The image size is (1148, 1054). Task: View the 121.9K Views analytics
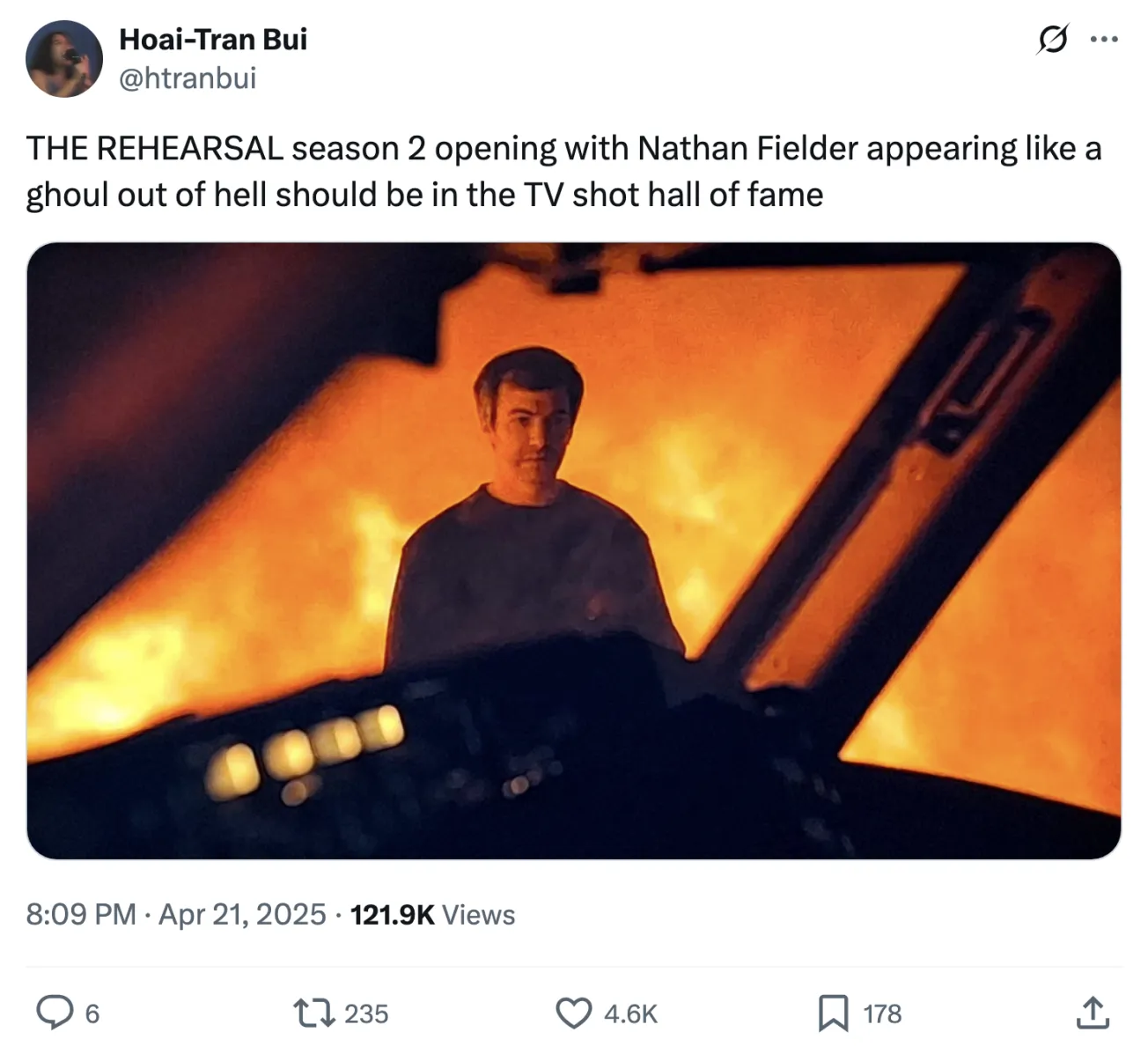[393, 915]
